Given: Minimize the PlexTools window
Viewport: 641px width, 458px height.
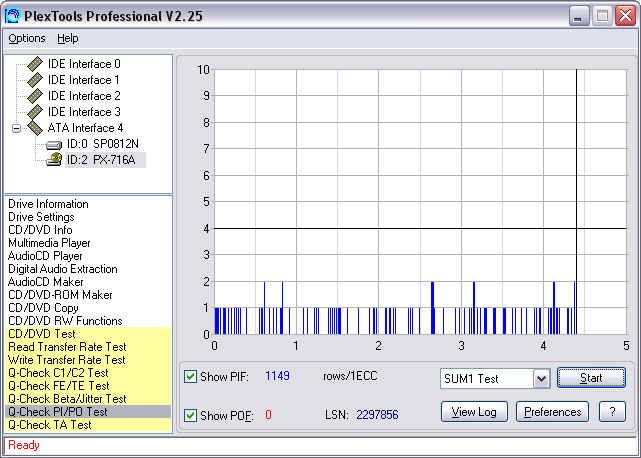Looking at the screenshot, I should tap(578, 16).
